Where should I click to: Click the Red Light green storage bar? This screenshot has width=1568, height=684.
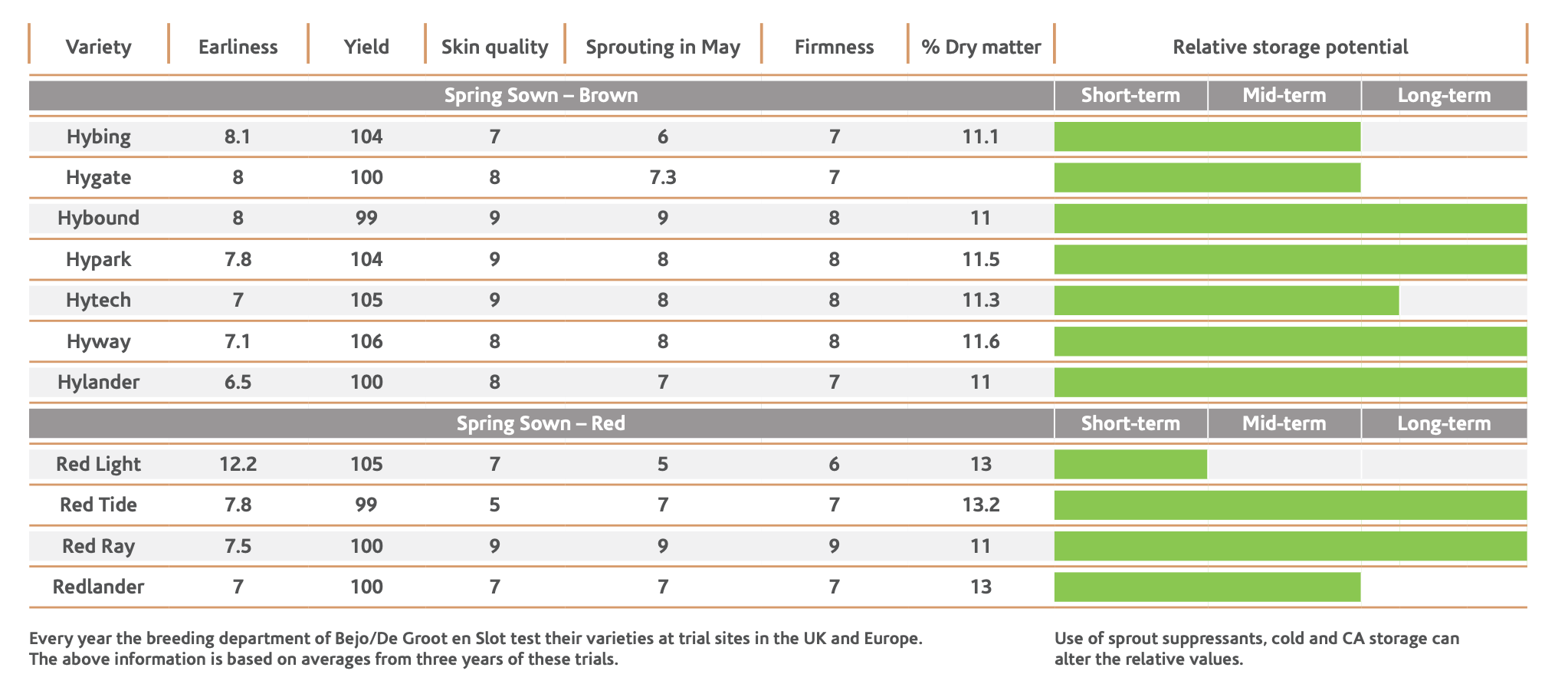[1130, 464]
